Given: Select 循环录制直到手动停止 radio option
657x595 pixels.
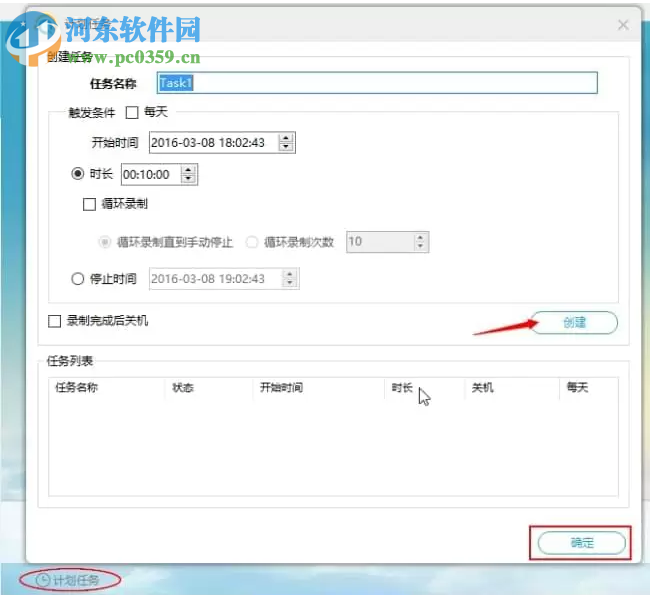Looking at the screenshot, I should click(x=104, y=242).
